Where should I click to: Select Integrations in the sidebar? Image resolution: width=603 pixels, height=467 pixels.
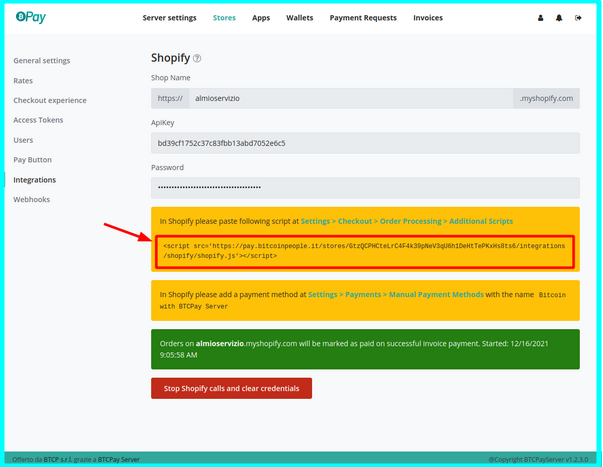pos(35,180)
